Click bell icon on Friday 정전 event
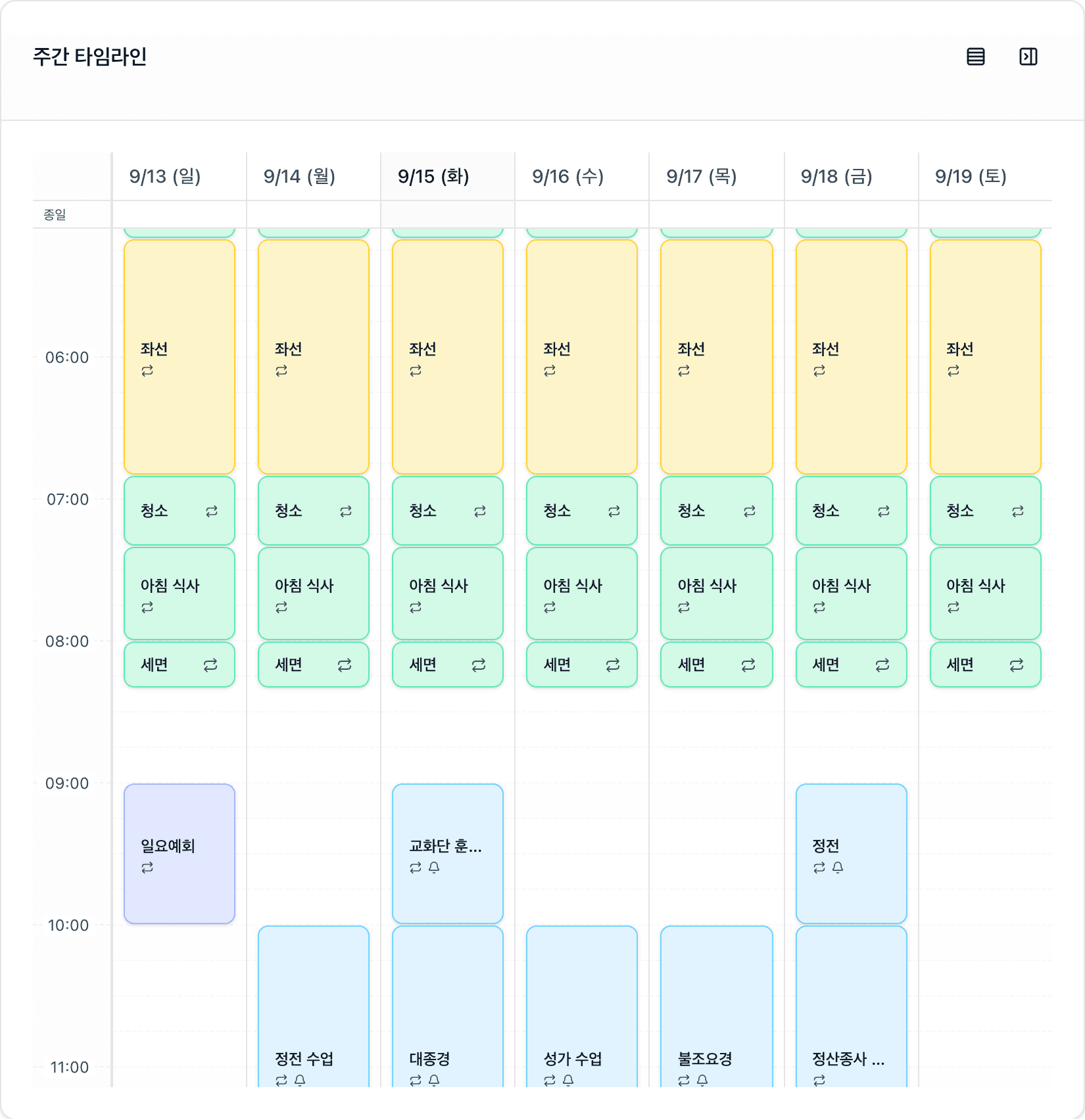Image resolution: width=1085 pixels, height=1120 pixels. (838, 868)
